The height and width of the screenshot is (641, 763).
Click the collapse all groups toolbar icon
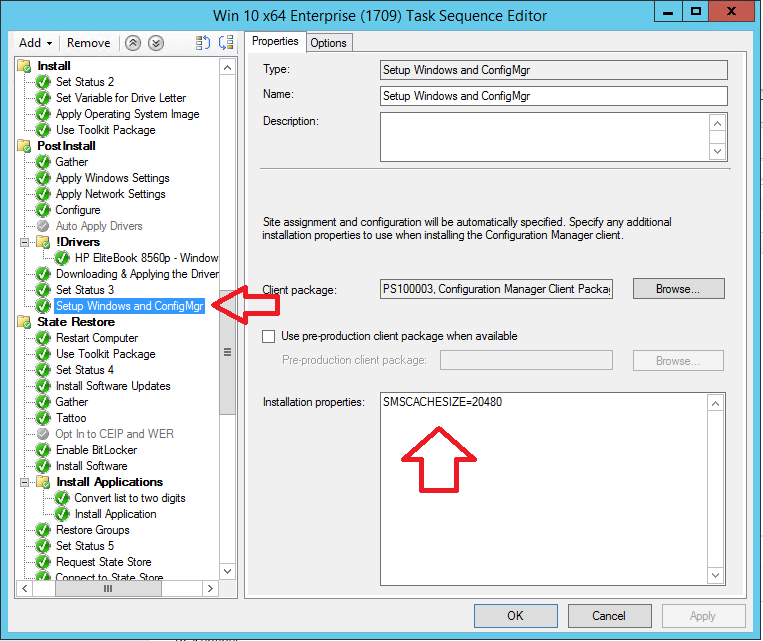226,43
